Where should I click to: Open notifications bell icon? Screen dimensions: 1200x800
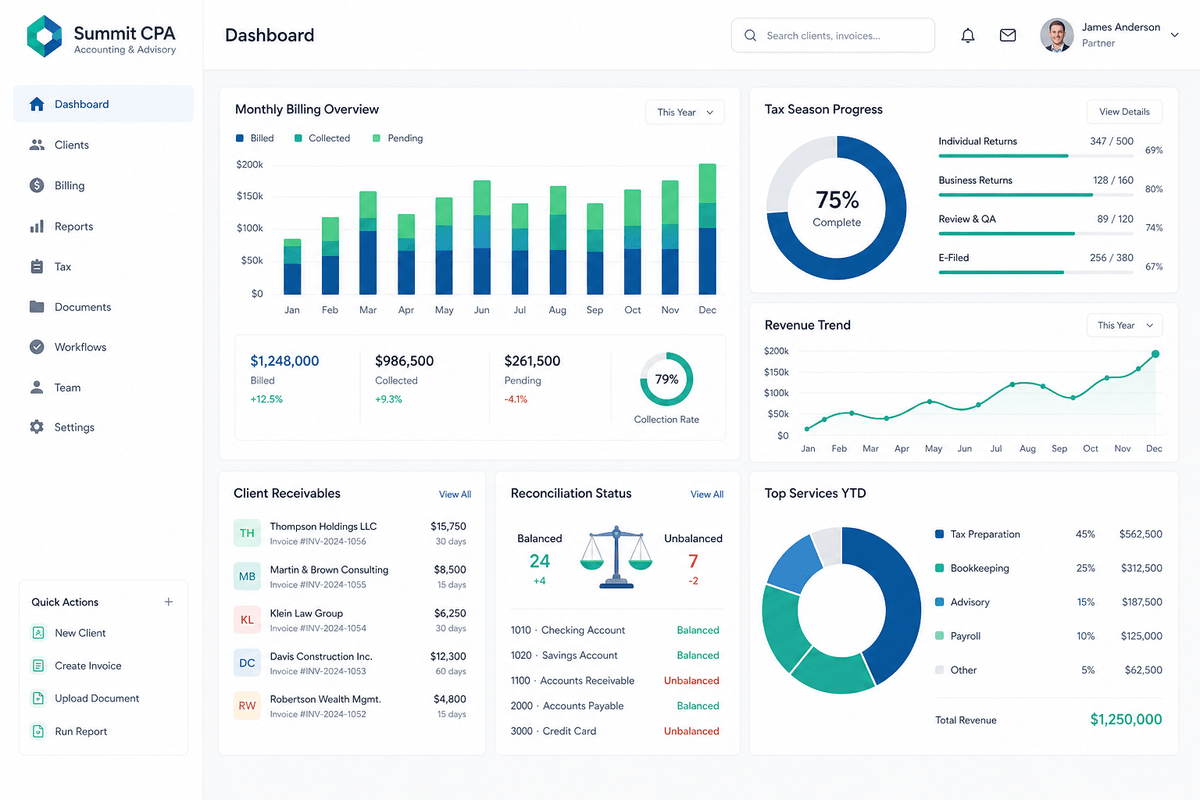click(967, 36)
